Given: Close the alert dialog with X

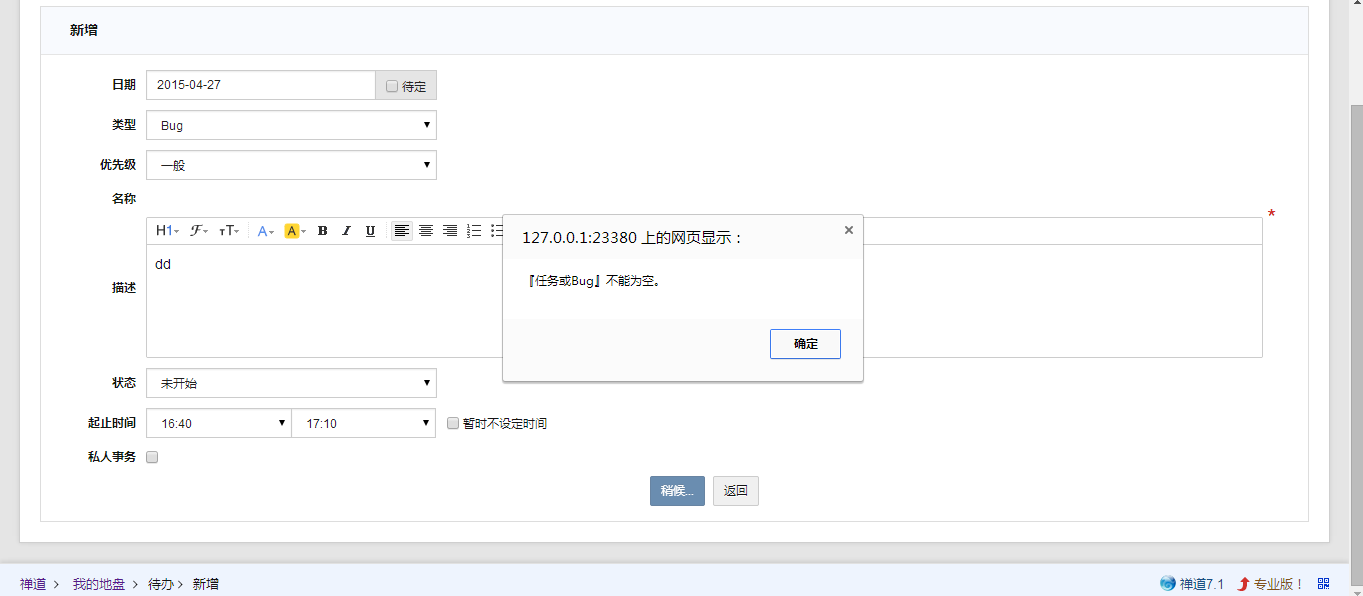Looking at the screenshot, I should tap(849, 230).
